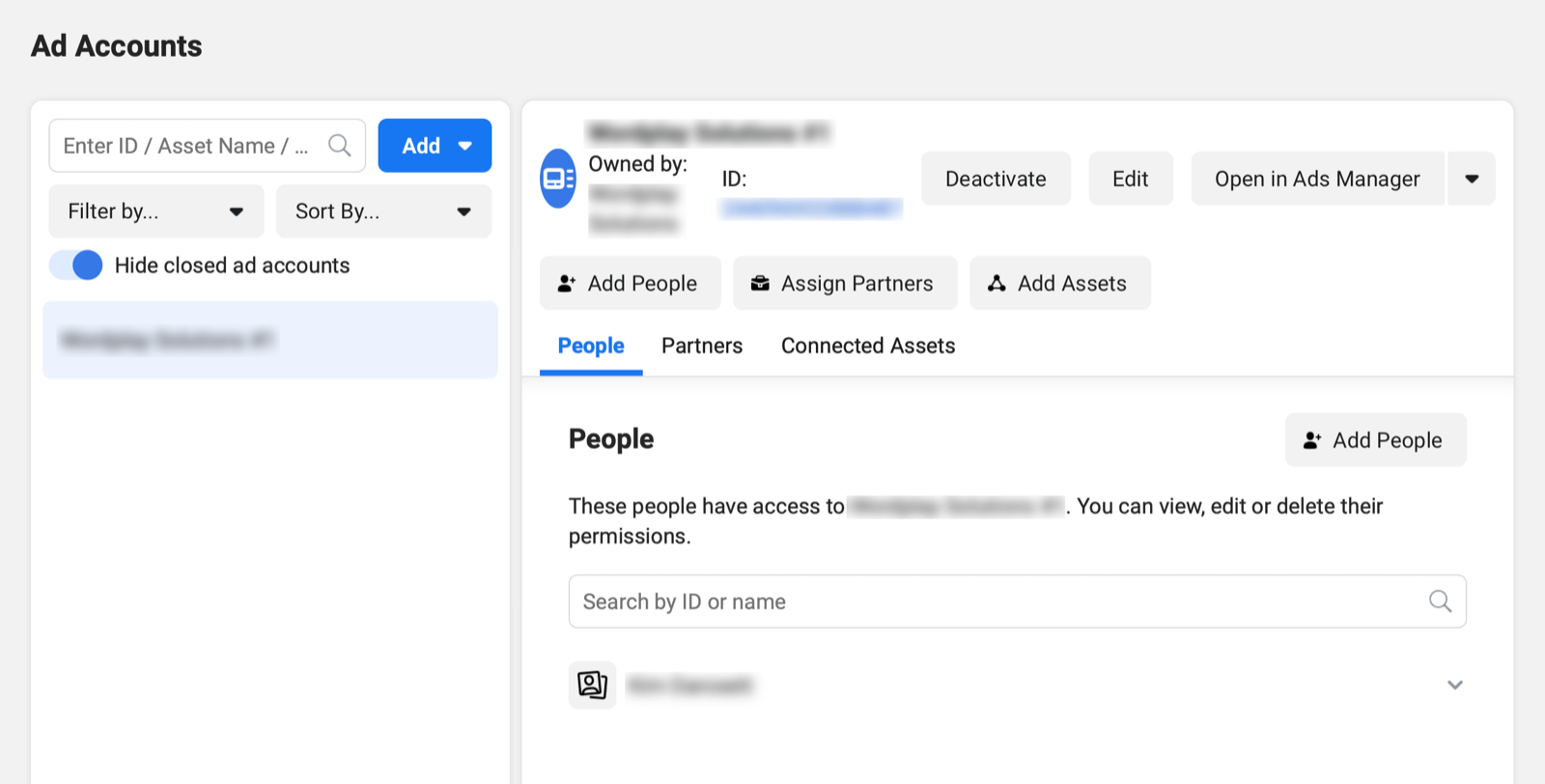This screenshot has height=784, width=1545.
Task: Click the Add Assets button
Action: [x=1059, y=283]
